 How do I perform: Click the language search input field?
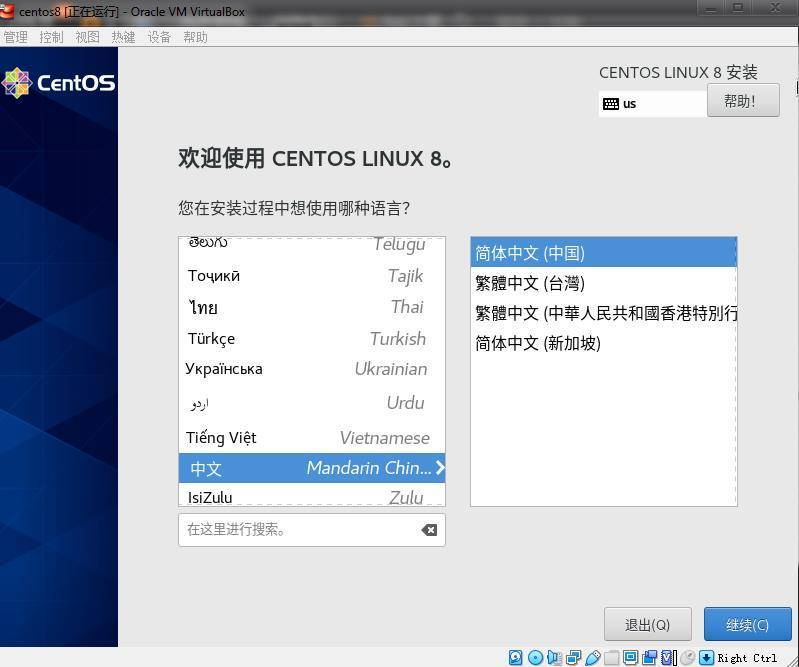click(x=312, y=530)
